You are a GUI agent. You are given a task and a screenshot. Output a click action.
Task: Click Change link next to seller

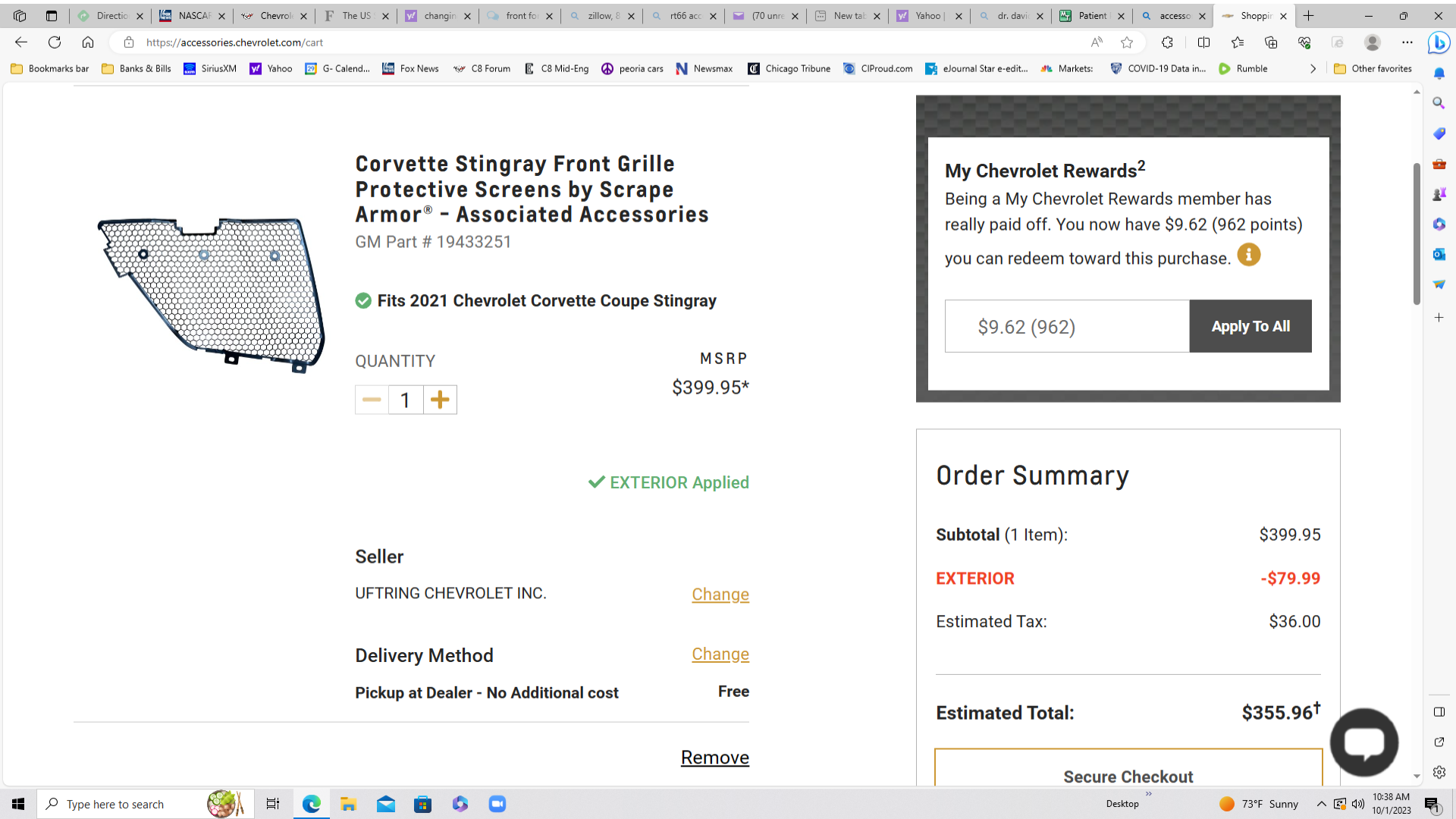(720, 595)
